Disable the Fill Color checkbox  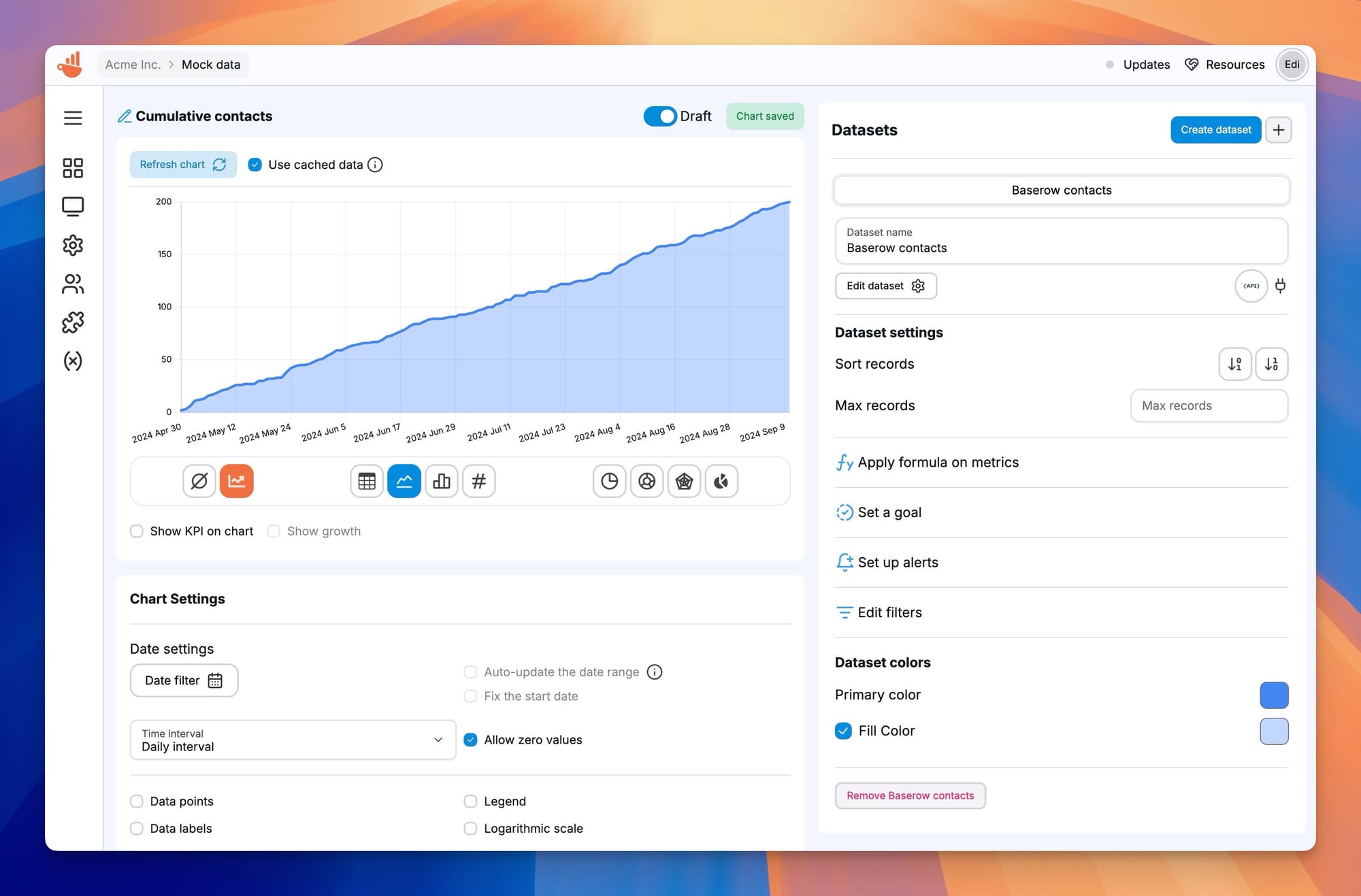tap(843, 731)
